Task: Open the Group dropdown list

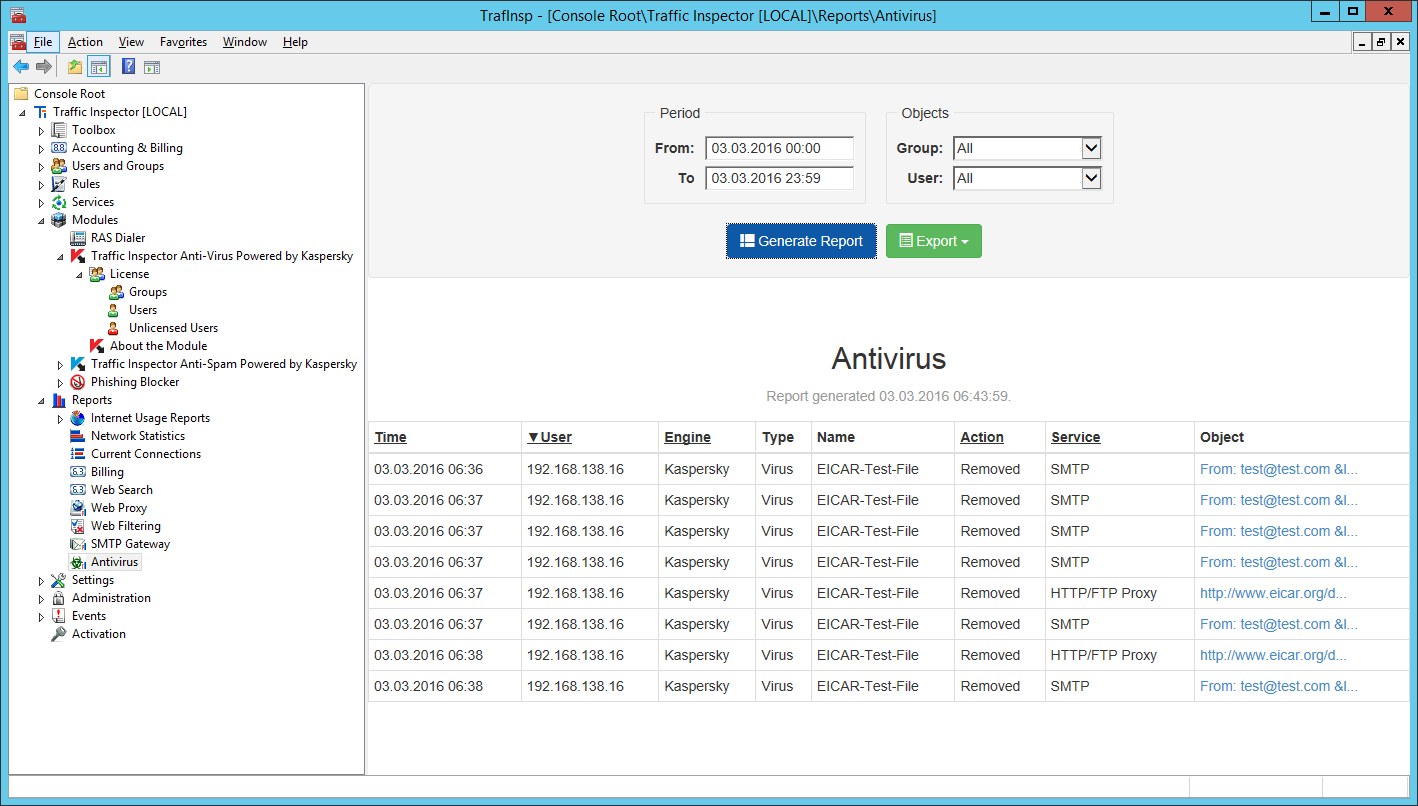Action: (x=1091, y=148)
